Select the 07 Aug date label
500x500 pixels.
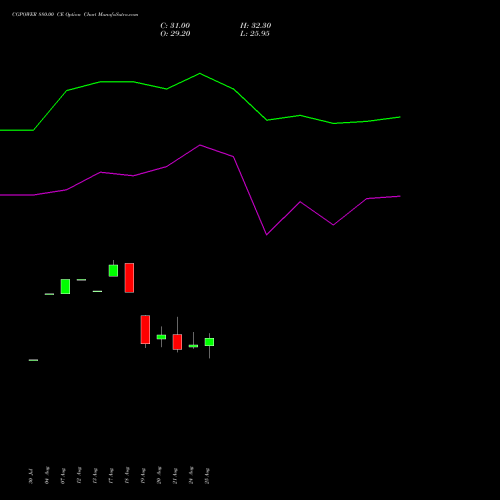(x=63, y=476)
